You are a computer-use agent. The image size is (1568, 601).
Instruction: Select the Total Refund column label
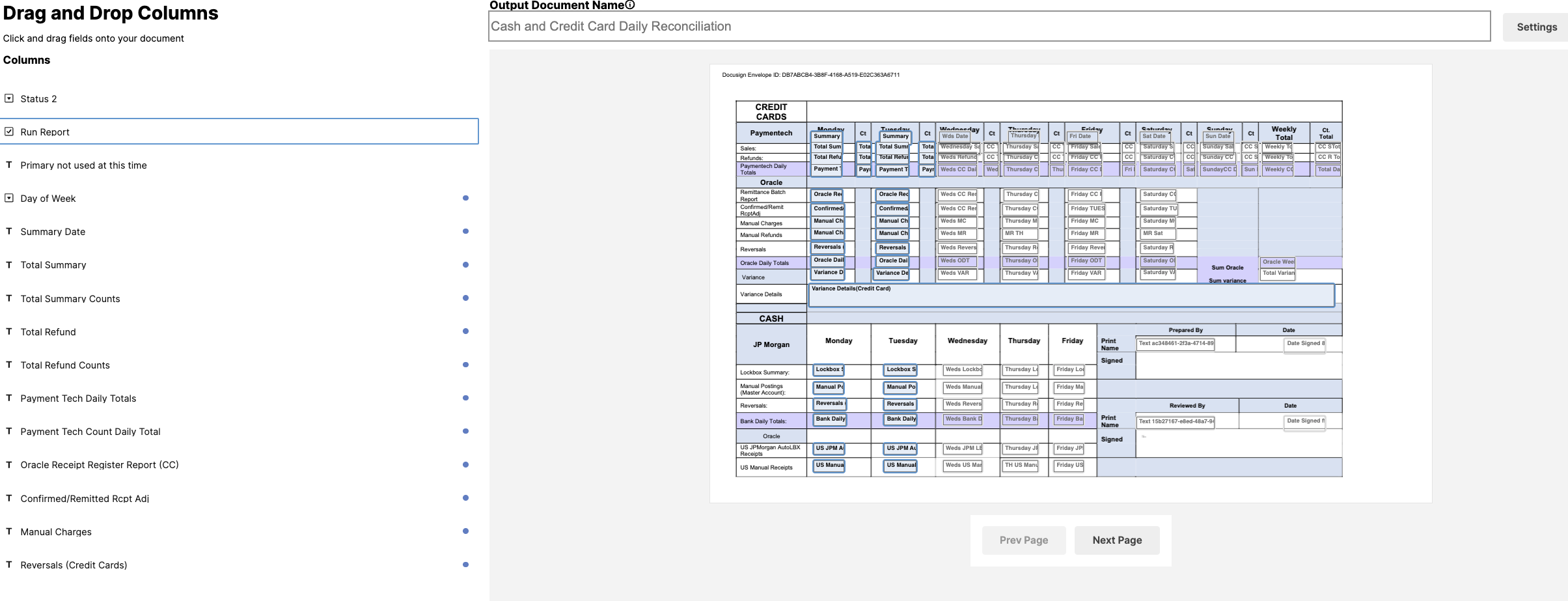coord(48,332)
